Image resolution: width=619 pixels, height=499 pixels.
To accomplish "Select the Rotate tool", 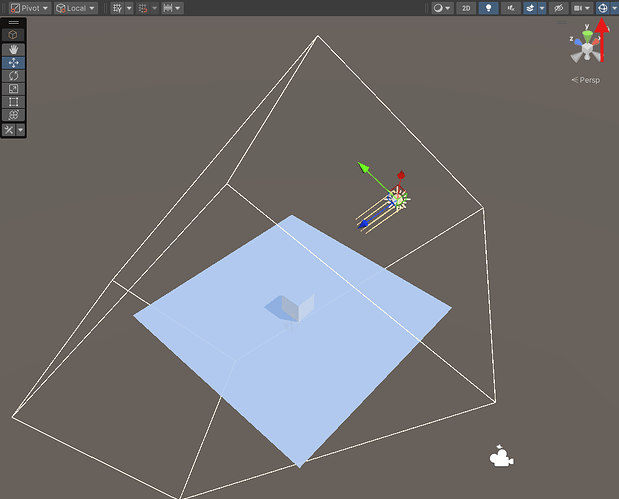I will click(13, 76).
